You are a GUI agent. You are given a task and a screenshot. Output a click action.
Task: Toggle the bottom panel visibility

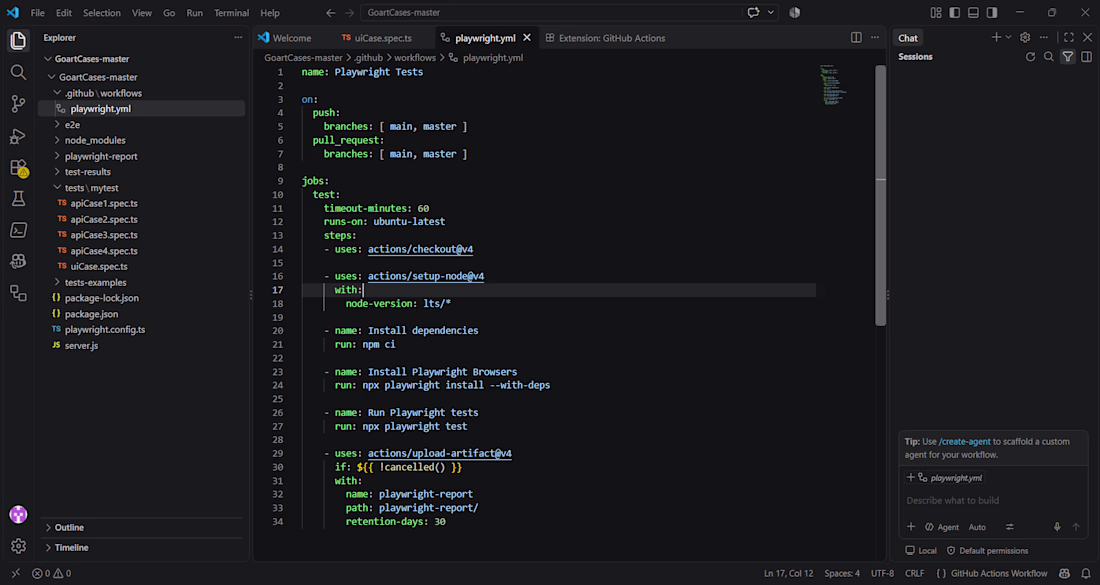coord(973,13)
